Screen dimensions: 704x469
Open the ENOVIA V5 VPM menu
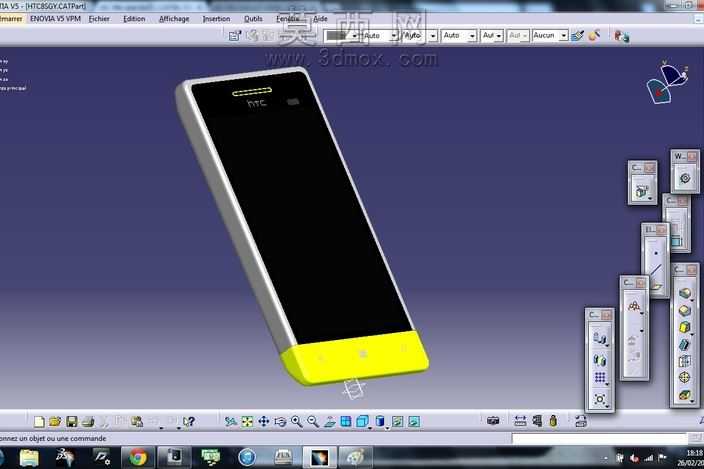(55, 19)
